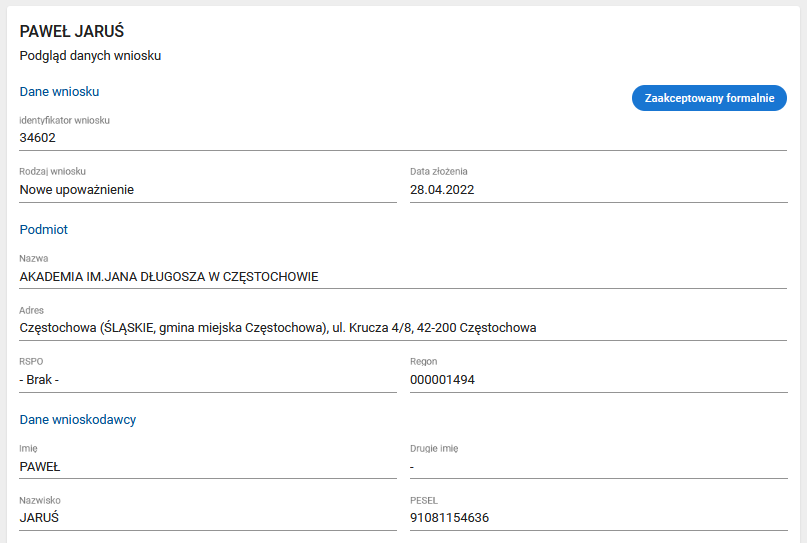Select the 'Dane wniosku' section header
Viewport: 807px width, 543px height.
[59, 92]
